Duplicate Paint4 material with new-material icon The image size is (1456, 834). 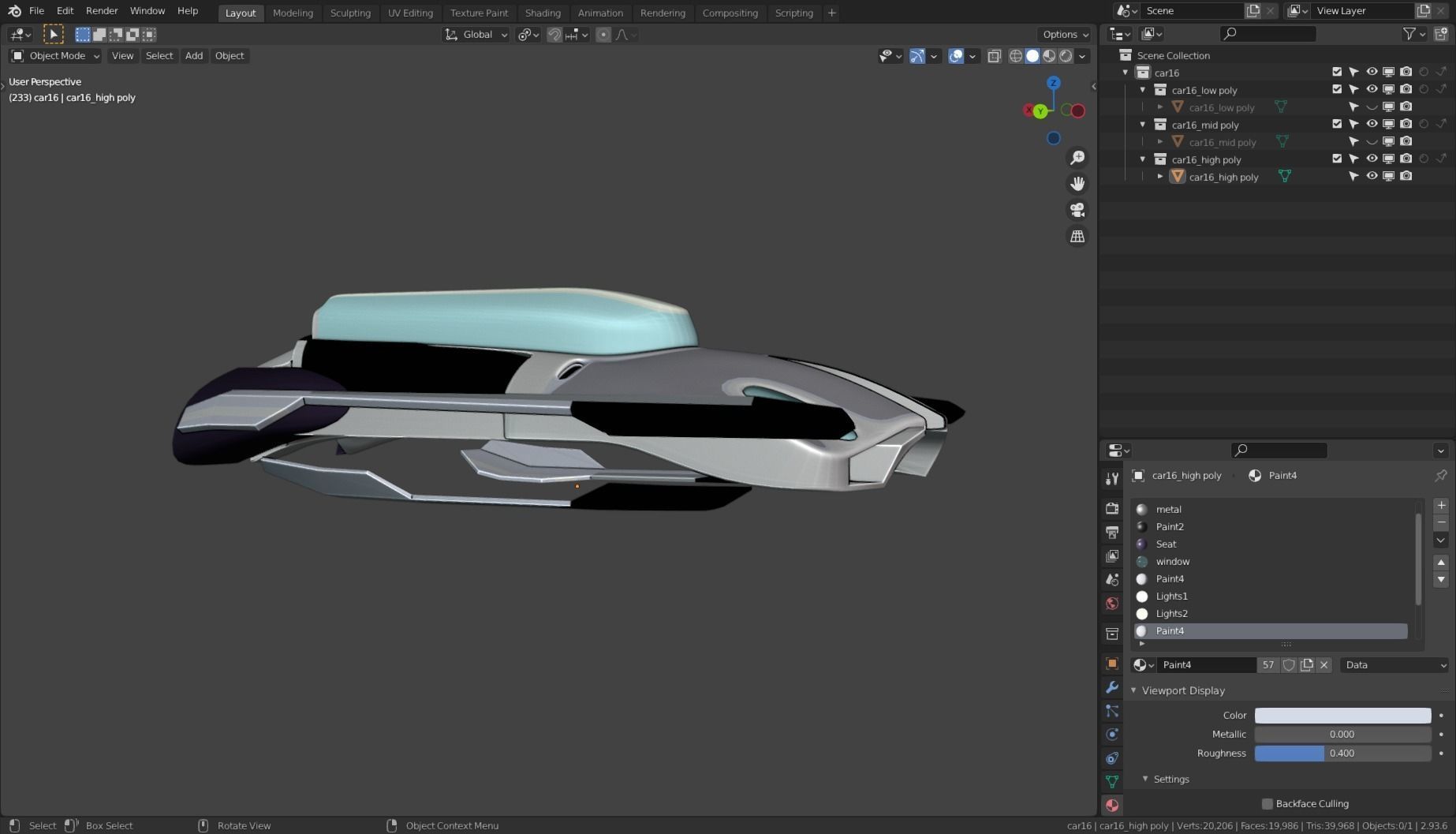(x=1307, y=664)
